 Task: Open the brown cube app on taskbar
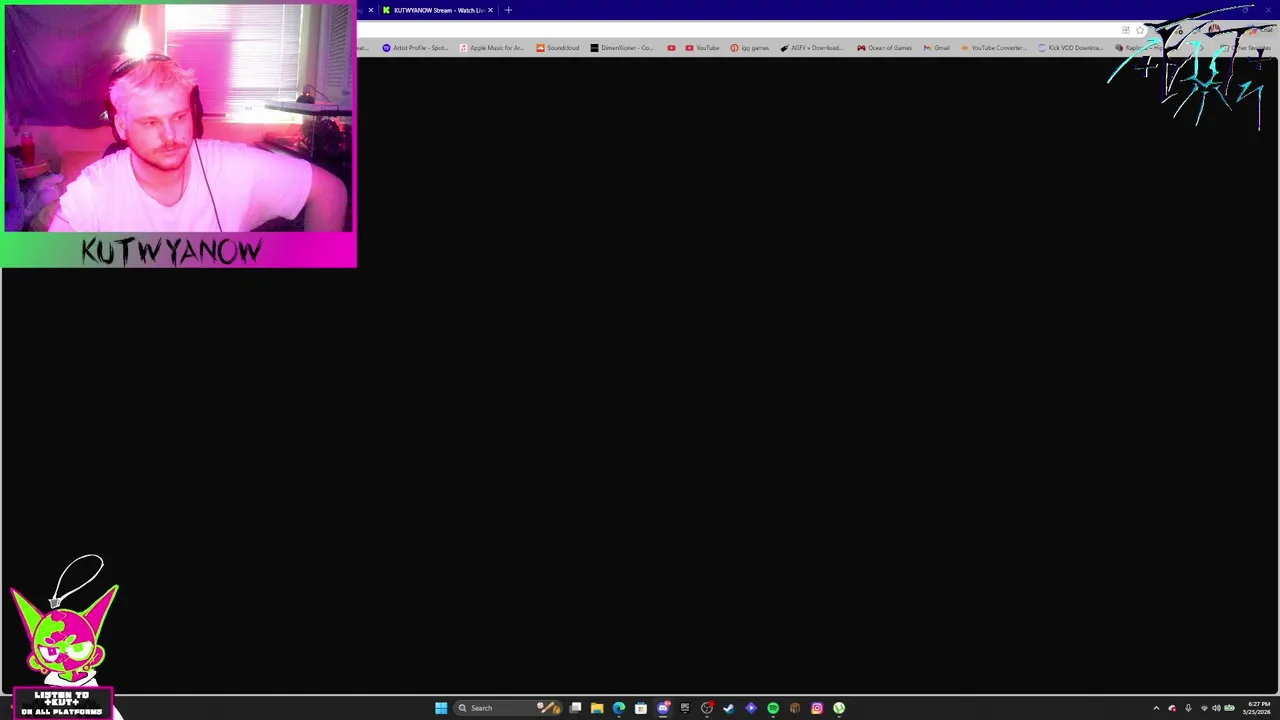tap(795, 708)
